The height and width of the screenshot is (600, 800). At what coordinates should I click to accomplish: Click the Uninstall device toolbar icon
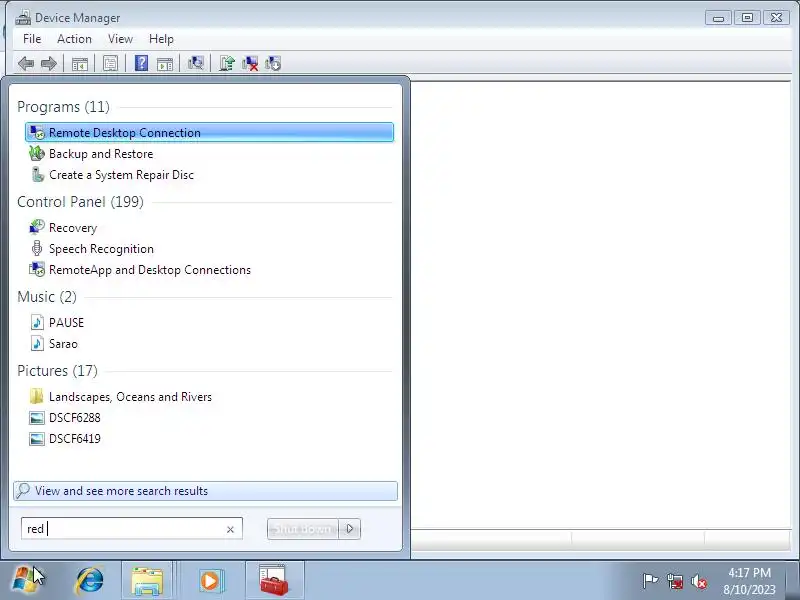[x=250, y=63]
